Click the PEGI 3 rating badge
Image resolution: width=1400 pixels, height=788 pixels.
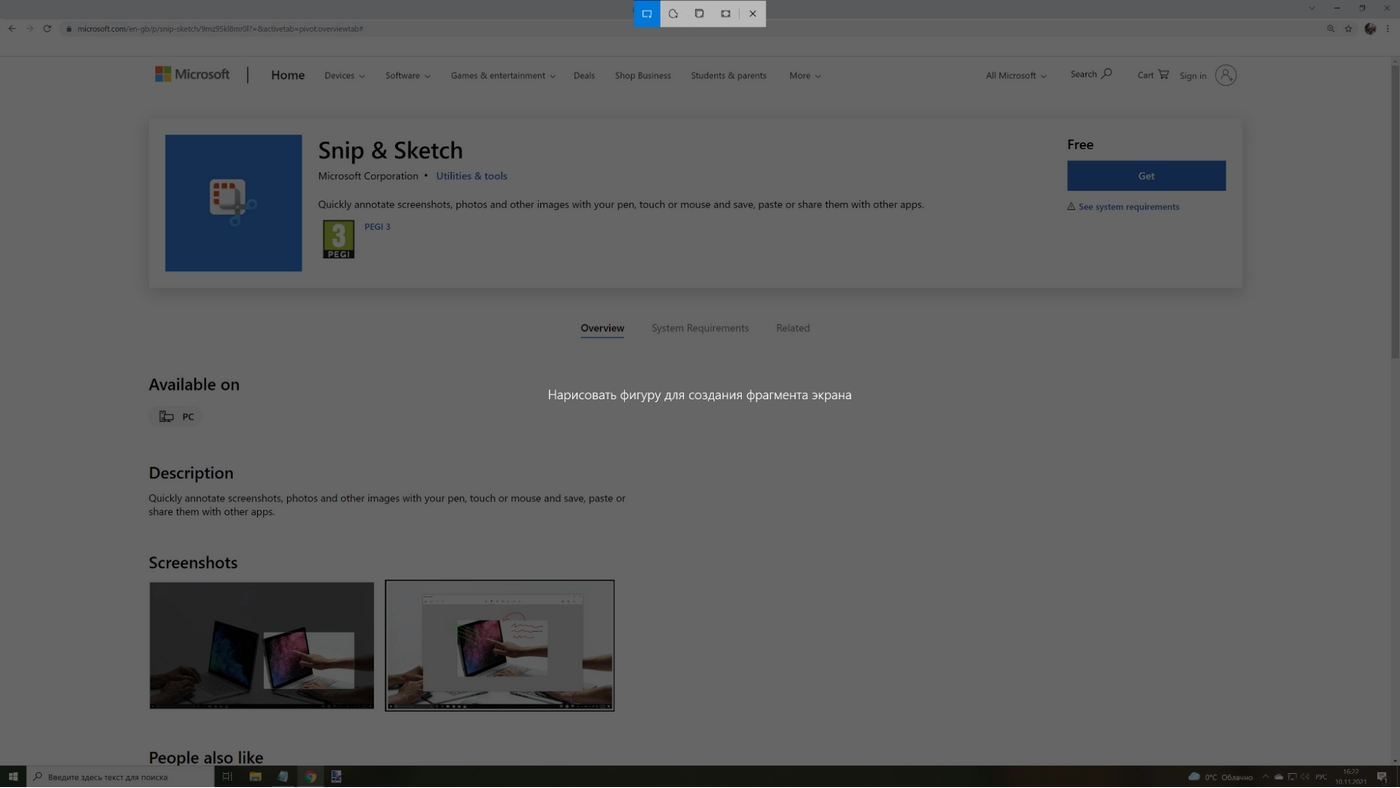[338, 240]
